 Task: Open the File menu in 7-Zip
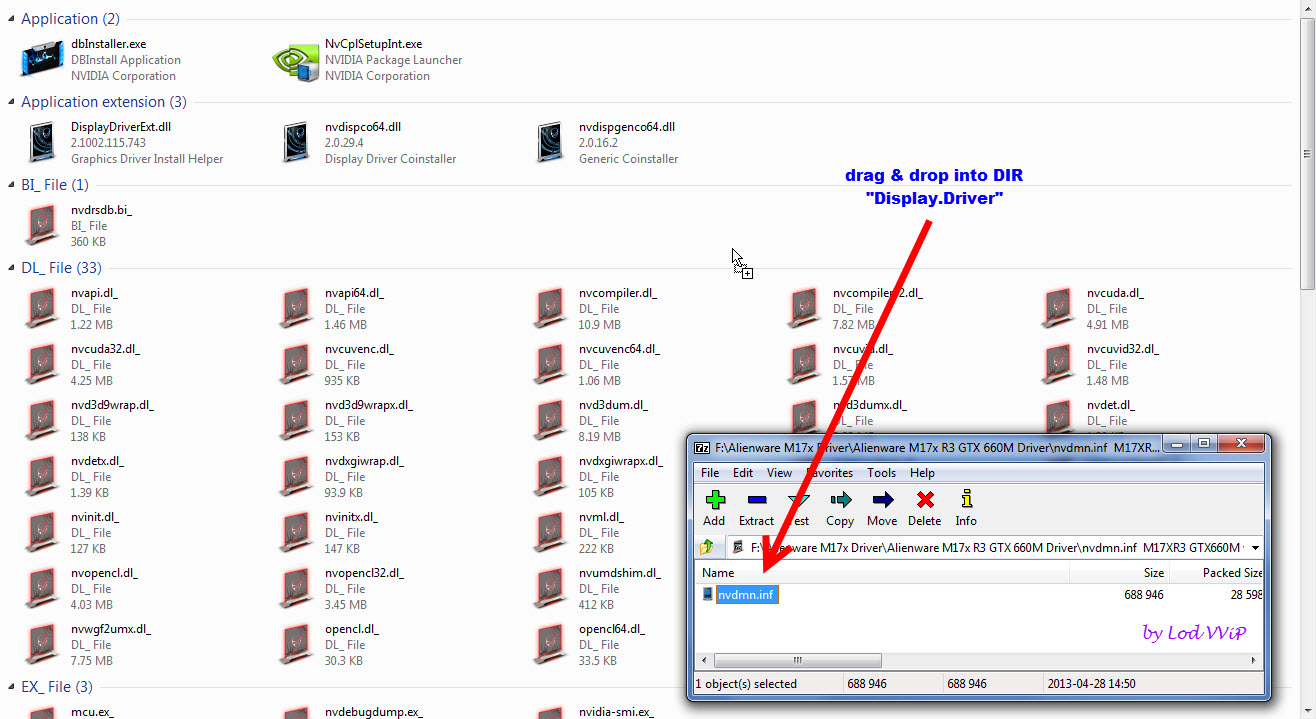click(710, 473)
